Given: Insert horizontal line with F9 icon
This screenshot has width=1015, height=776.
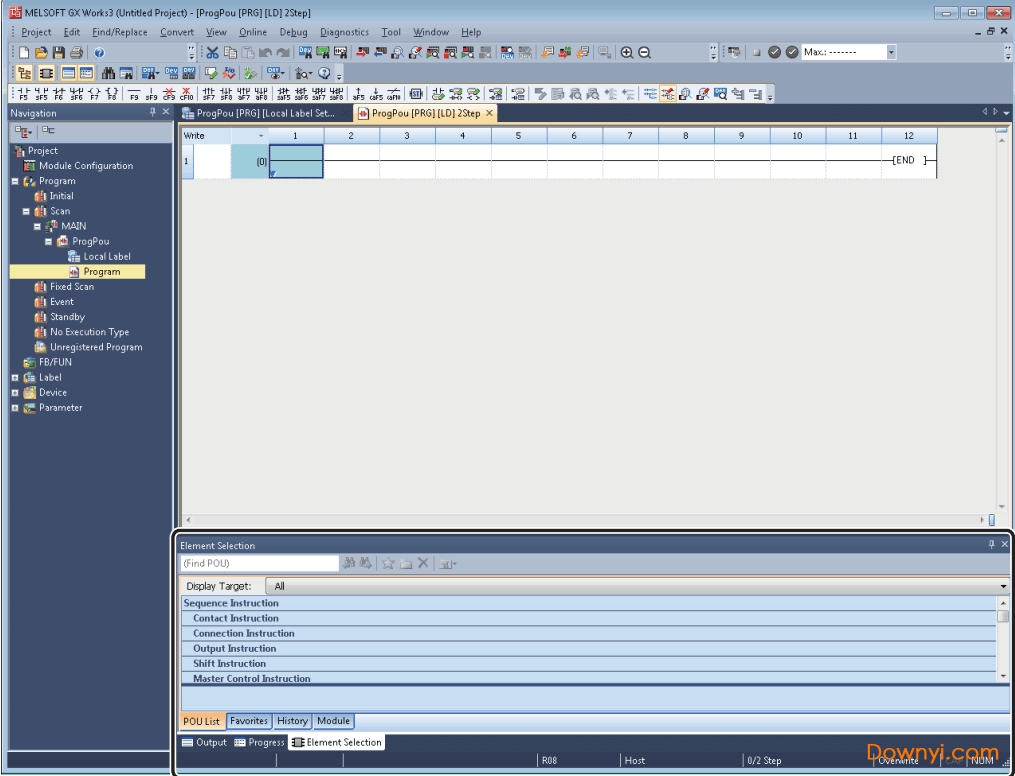Looking at the screenshot, I should tap(135, 95).
